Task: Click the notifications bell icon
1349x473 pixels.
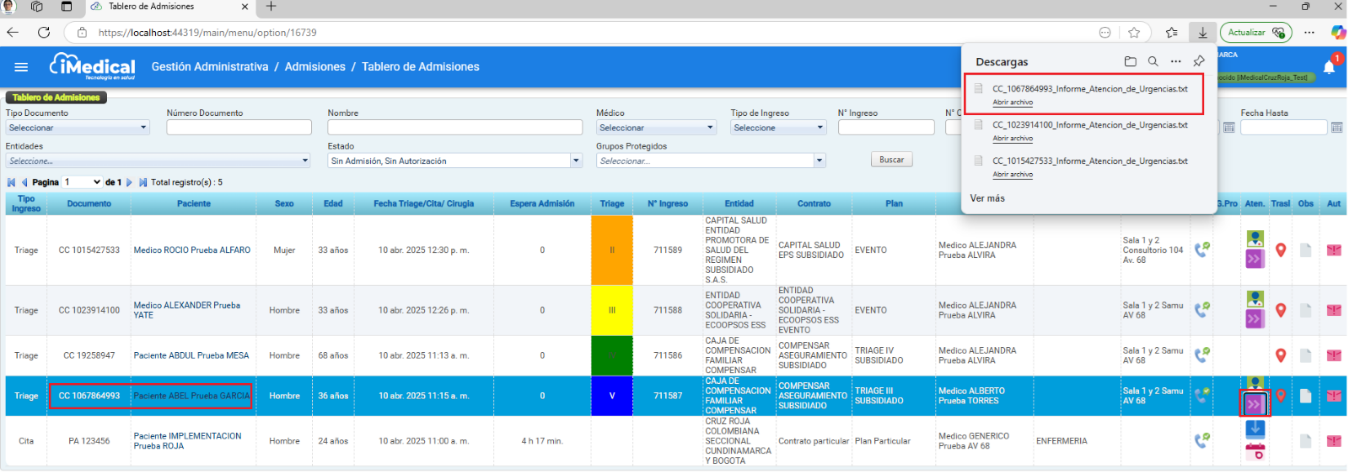Action: (1329, 67)
